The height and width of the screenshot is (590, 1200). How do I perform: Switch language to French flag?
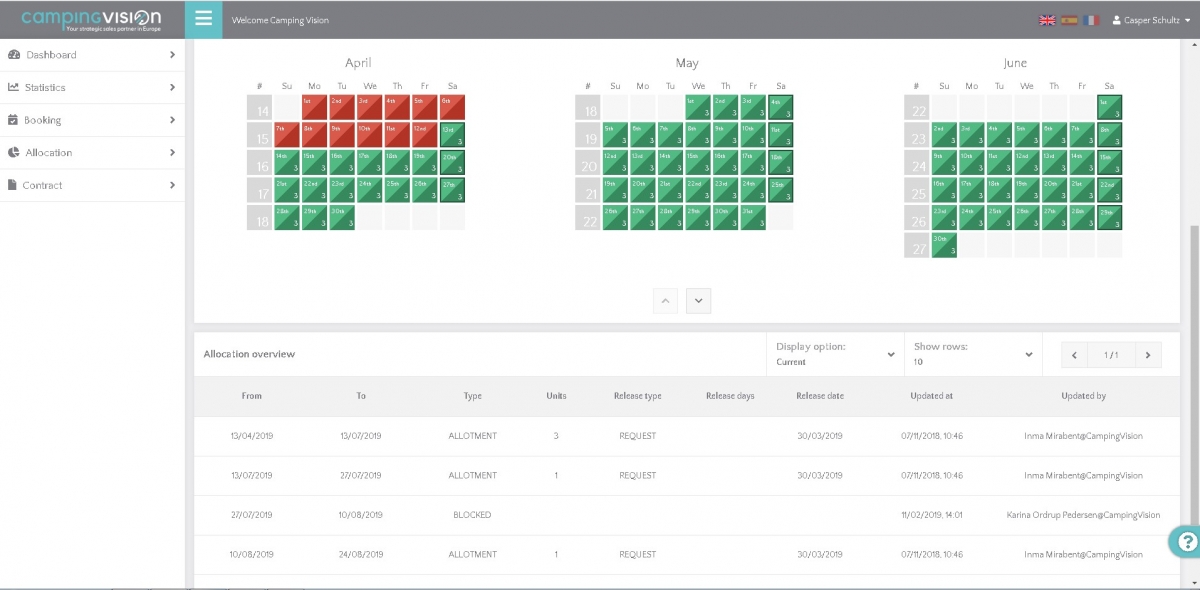1091,20
